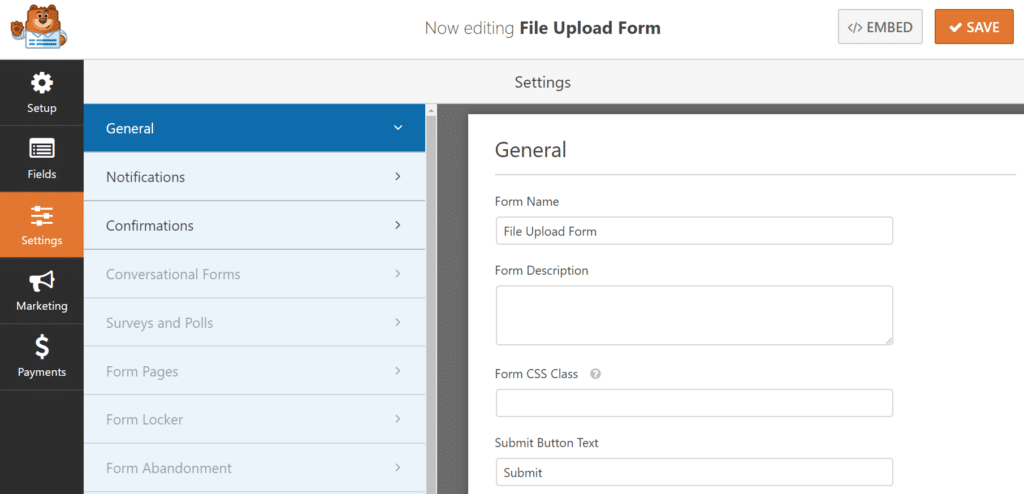Image resolution: width=1024 pixels, height=494 pixels.
Task: Click the Form Name text field
Action: pyautogui.click(x=694, y=231)
